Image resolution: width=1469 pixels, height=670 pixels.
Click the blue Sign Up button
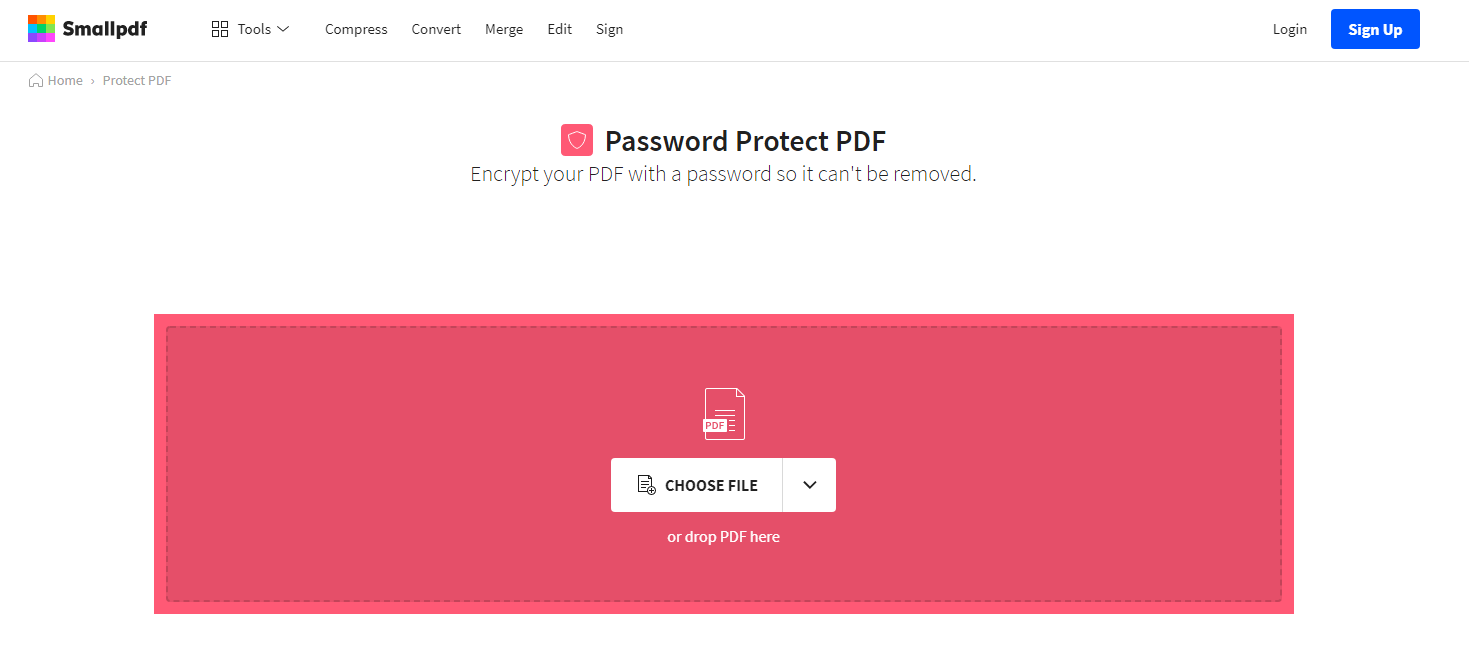(1374, 29)
